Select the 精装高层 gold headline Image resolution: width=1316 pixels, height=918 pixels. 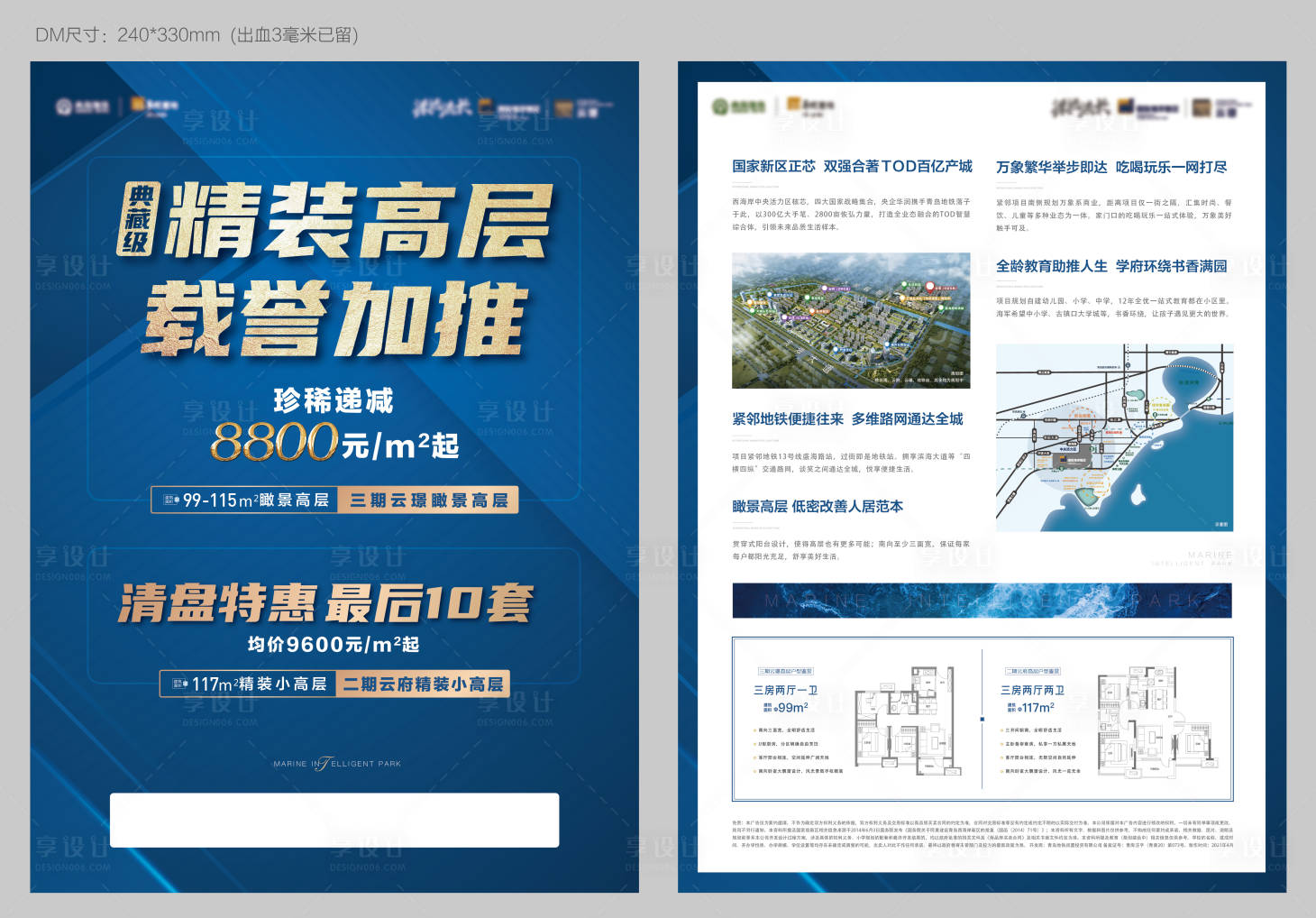[358, 220]
